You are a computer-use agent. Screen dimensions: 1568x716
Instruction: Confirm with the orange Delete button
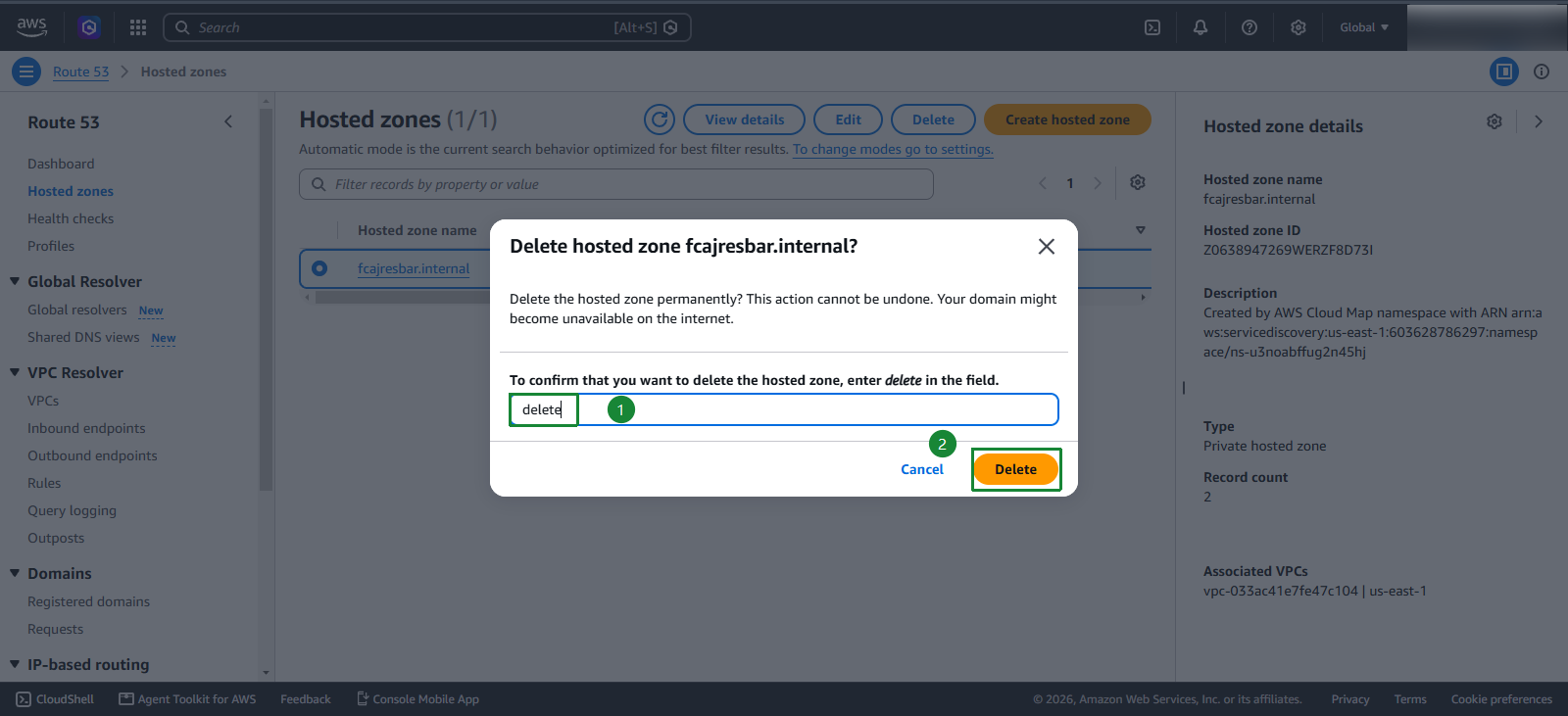pyautogui.click(x=1016, y=469)
